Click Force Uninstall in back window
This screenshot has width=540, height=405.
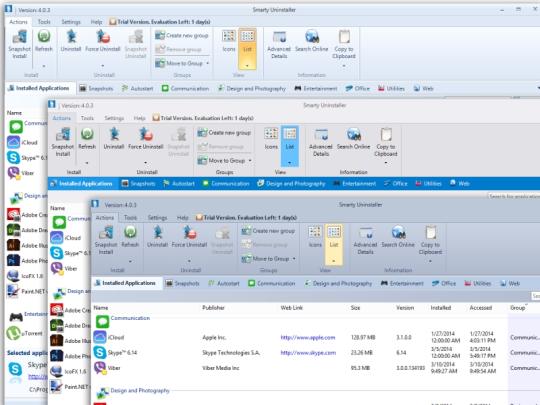[103, 41]
